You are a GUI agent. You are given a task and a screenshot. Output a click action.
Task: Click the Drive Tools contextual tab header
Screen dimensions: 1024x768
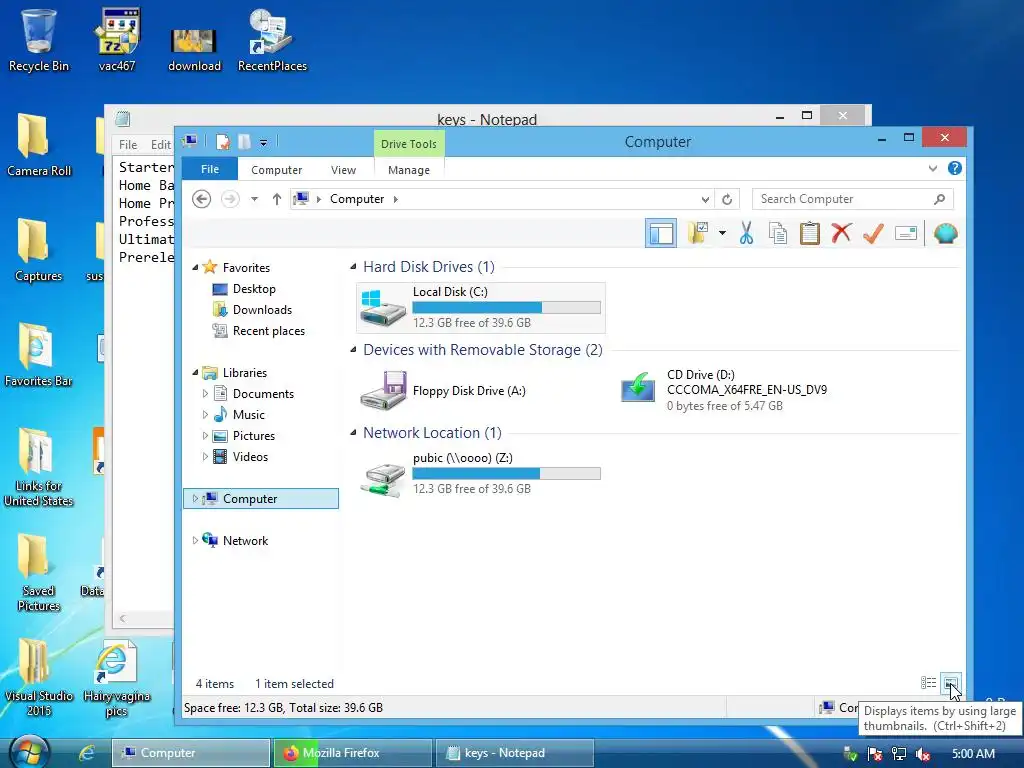409,144
